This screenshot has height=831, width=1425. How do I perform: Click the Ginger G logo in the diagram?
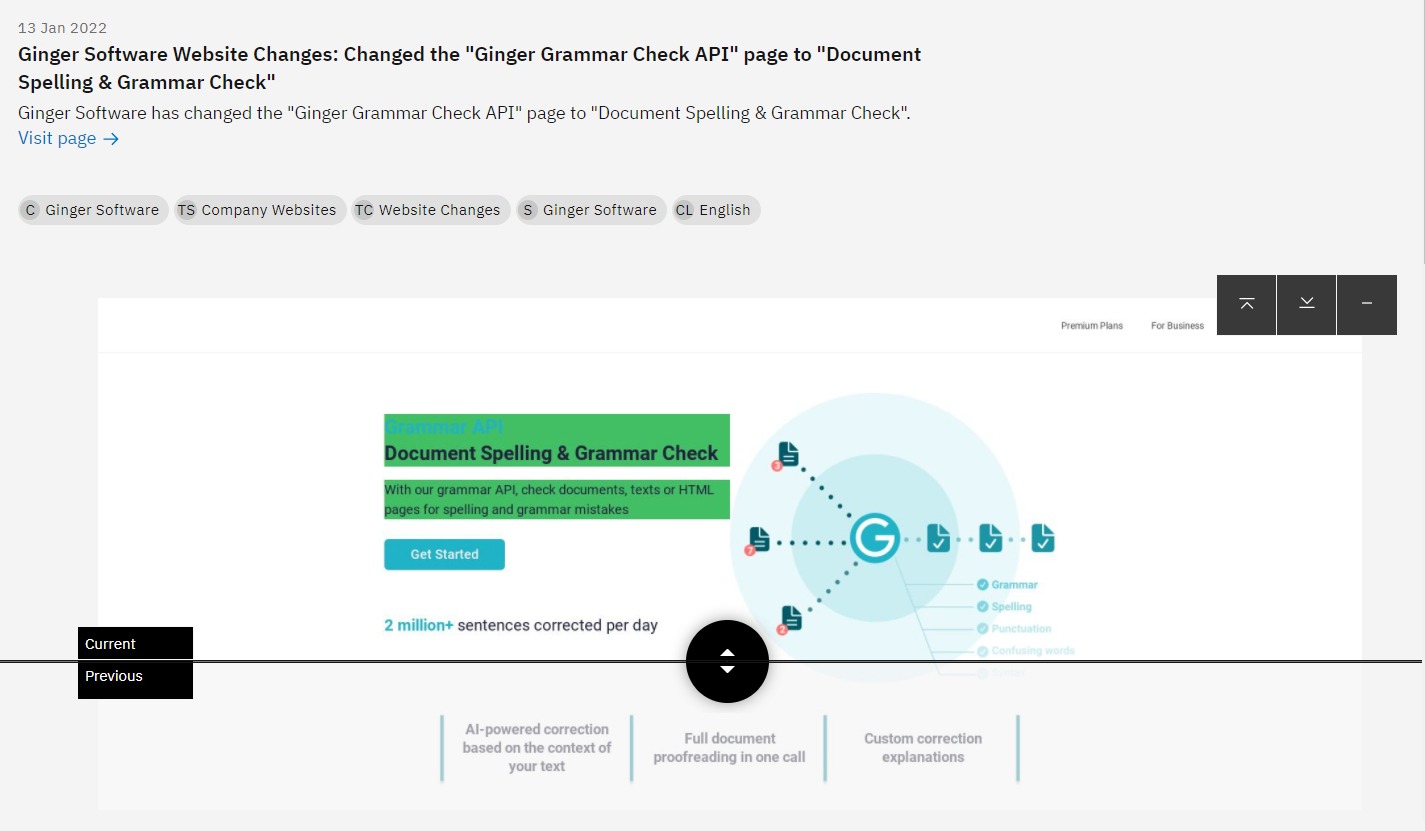coord(875,539)
